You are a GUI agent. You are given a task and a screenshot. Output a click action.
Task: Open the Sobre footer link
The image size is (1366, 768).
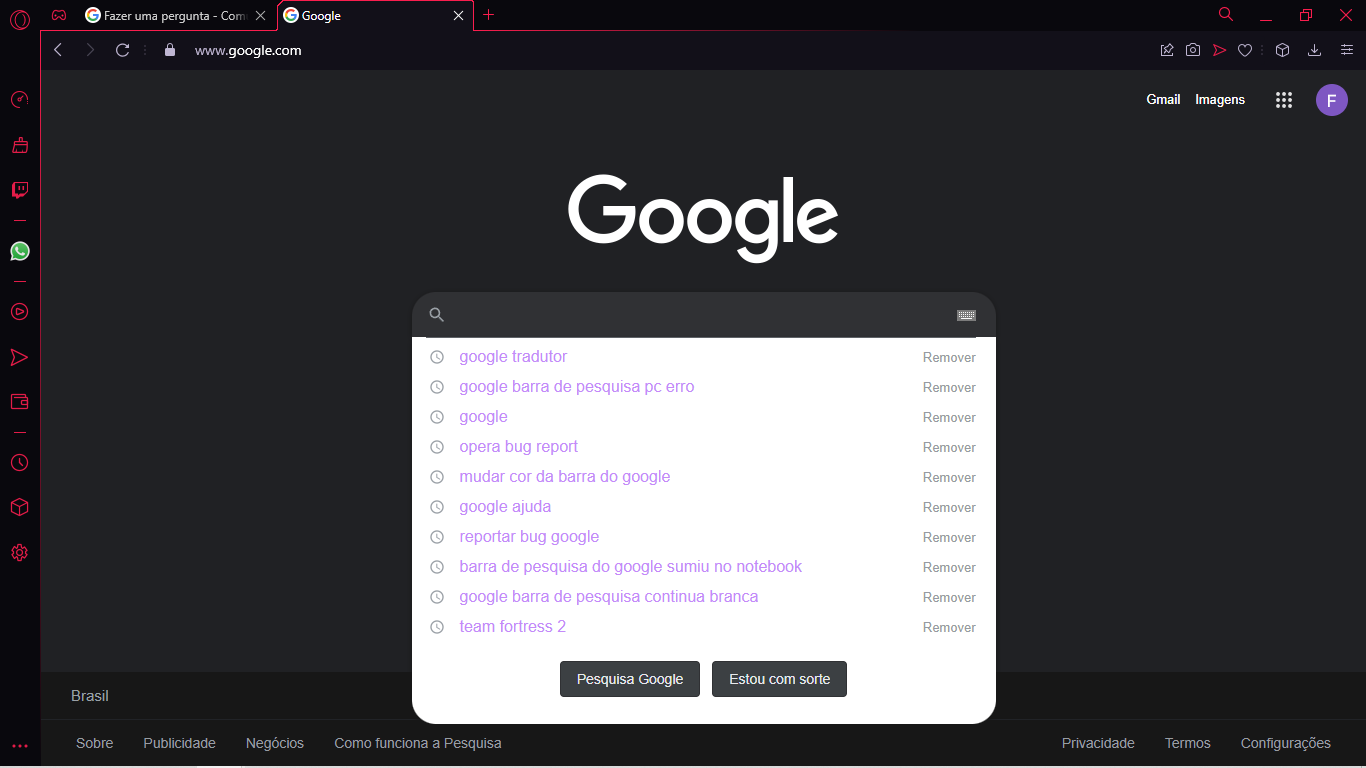[x=94, y=743]
